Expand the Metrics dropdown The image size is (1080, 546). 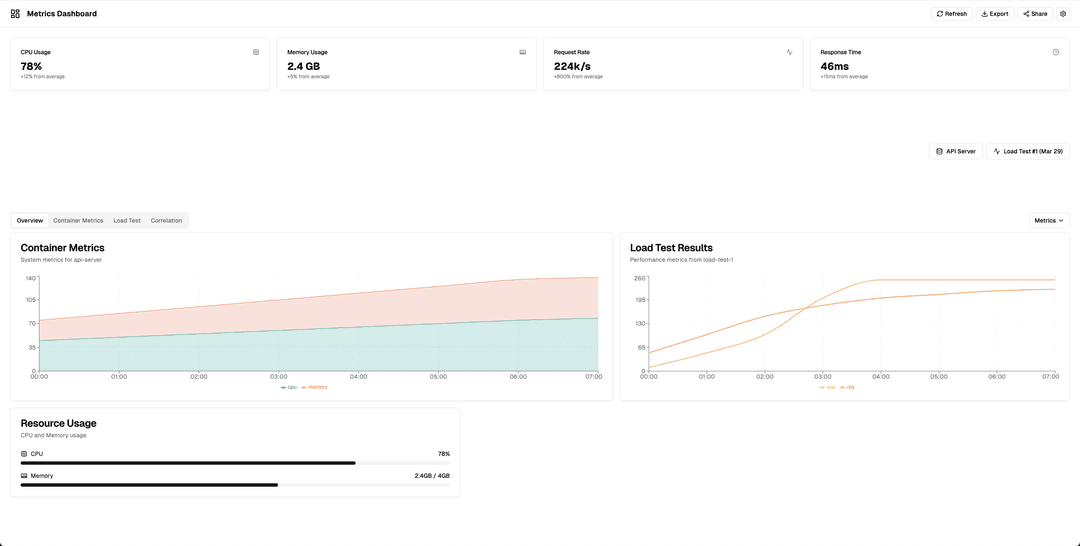click(x=1049, y=220)
